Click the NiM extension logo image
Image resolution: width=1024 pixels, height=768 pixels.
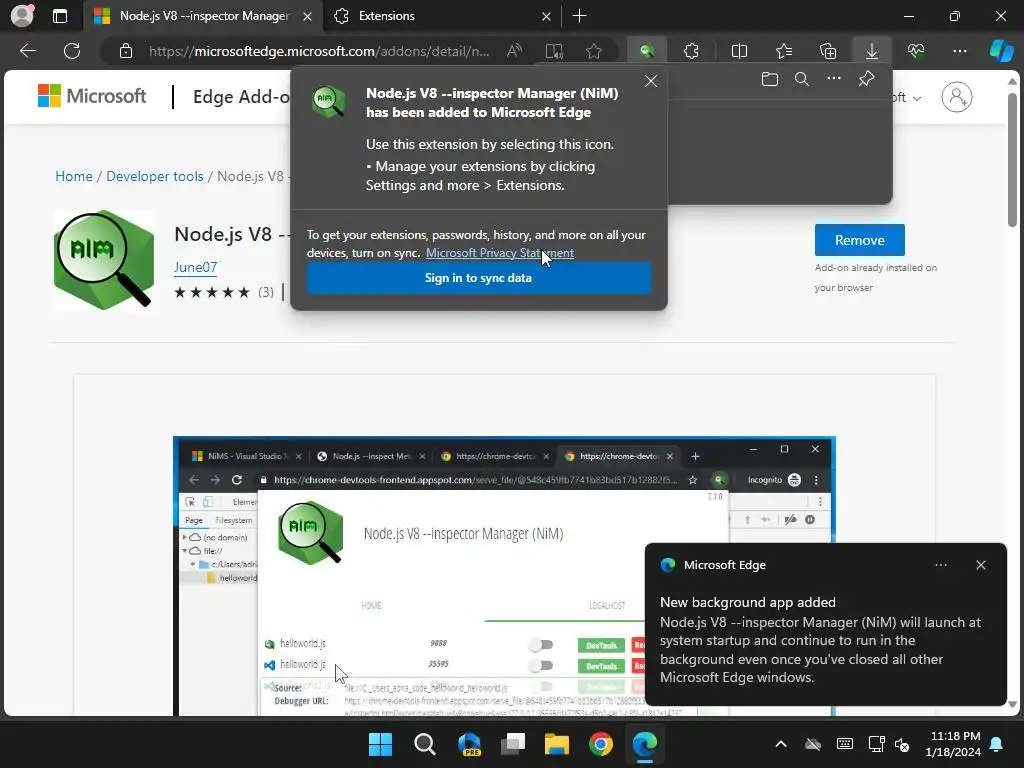point(104,259)
